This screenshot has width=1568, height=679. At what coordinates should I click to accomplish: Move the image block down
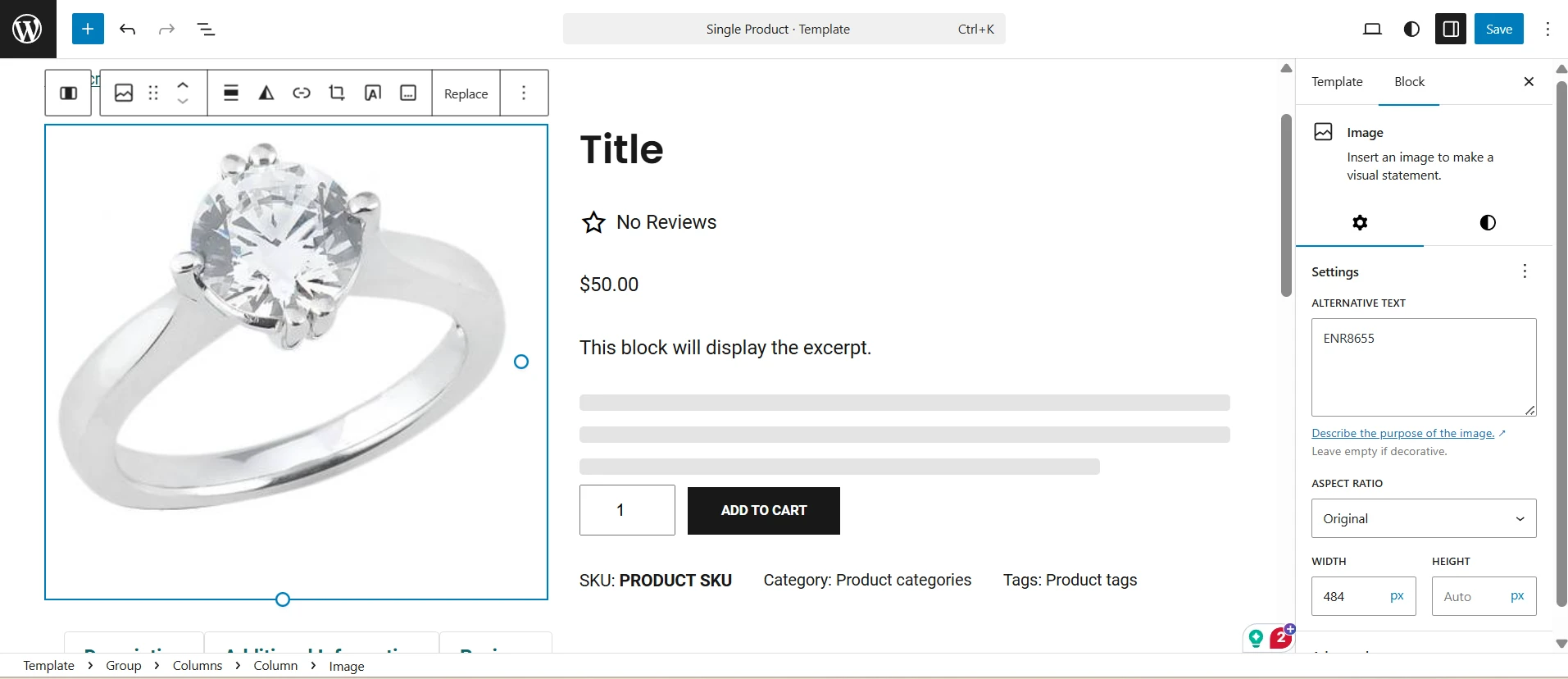tap(183, 102)
